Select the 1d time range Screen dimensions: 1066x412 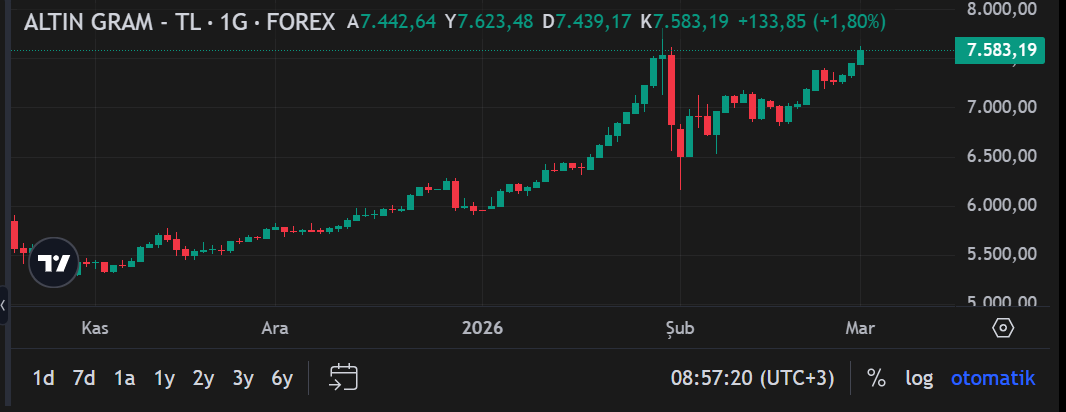coord(44,378)
